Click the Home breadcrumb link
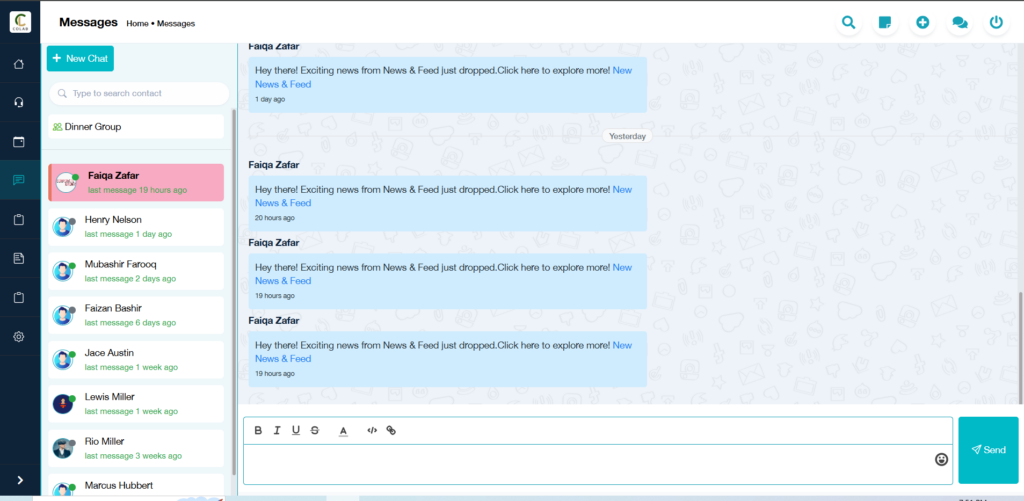1024x501 pixels. 137,24
